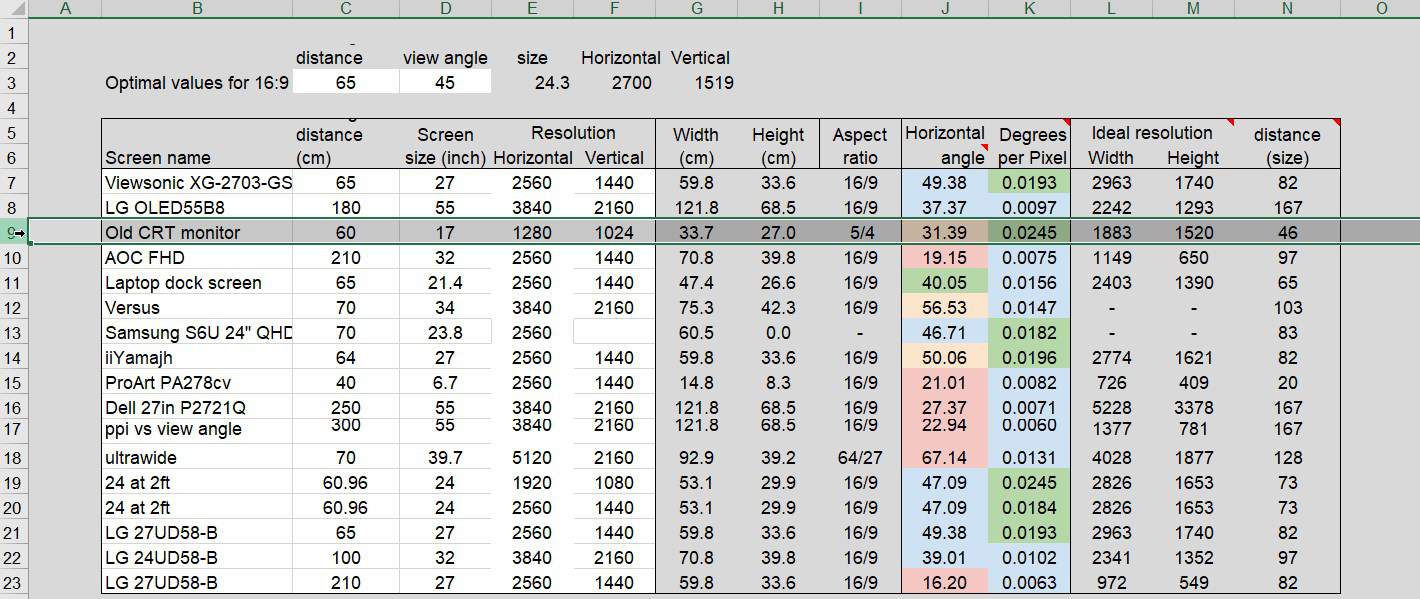Click the optimal distance cell containing 65
This screenshot has width=1420, height=599.
[x=346, y=83]
